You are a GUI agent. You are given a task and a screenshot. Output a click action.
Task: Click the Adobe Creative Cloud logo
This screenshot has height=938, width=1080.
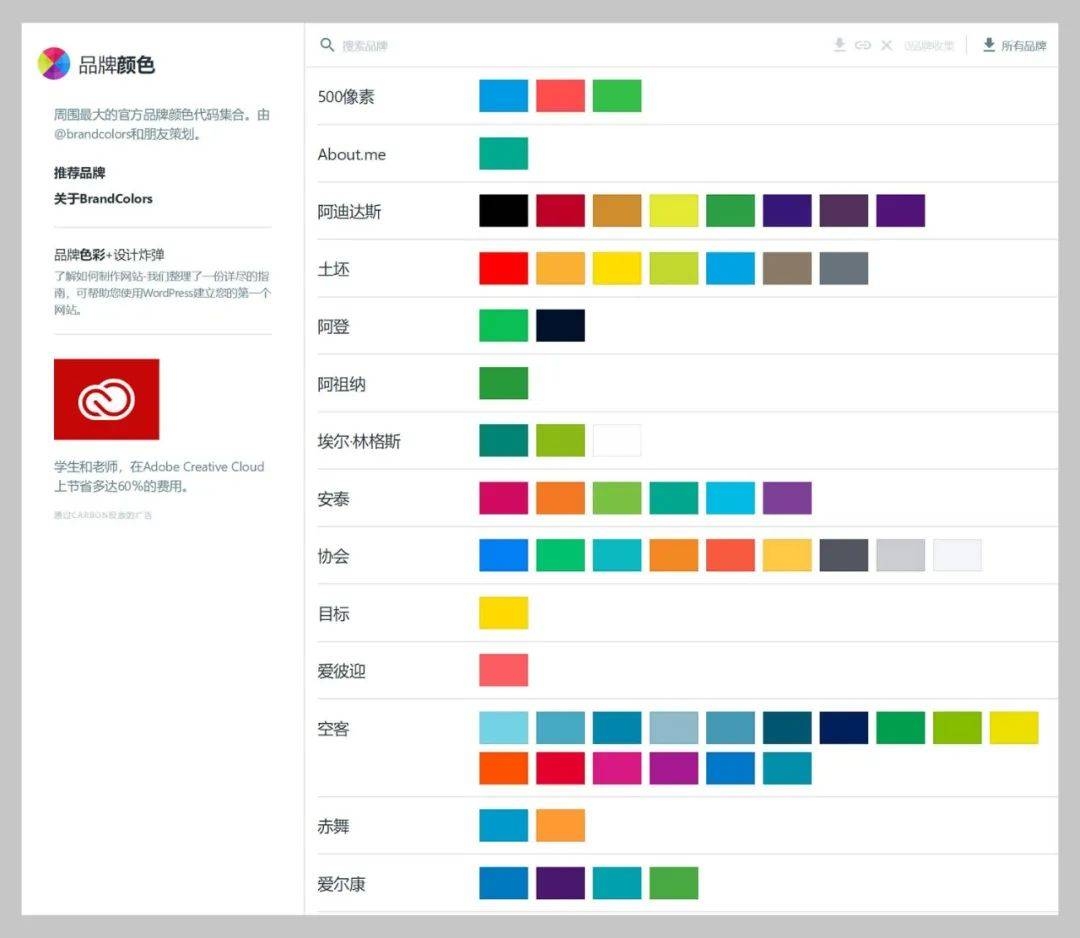pos(107,399)
